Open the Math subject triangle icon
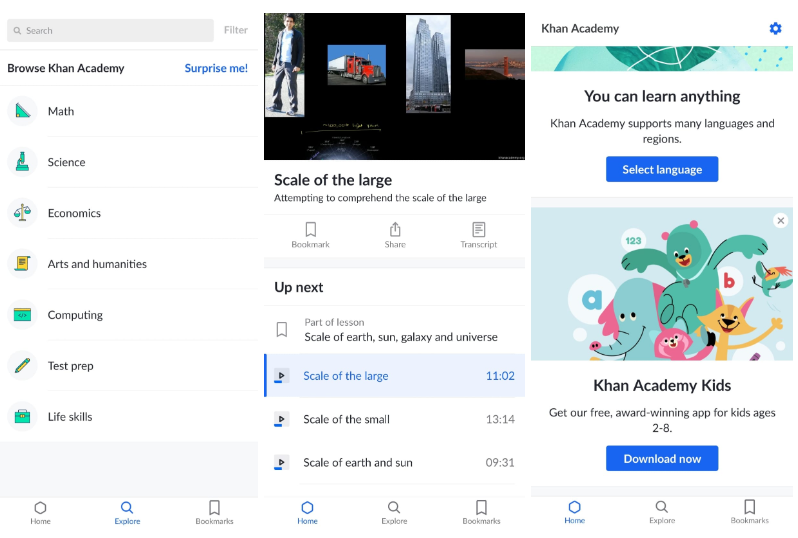This screenshot has height=538, width=798. 22,110
